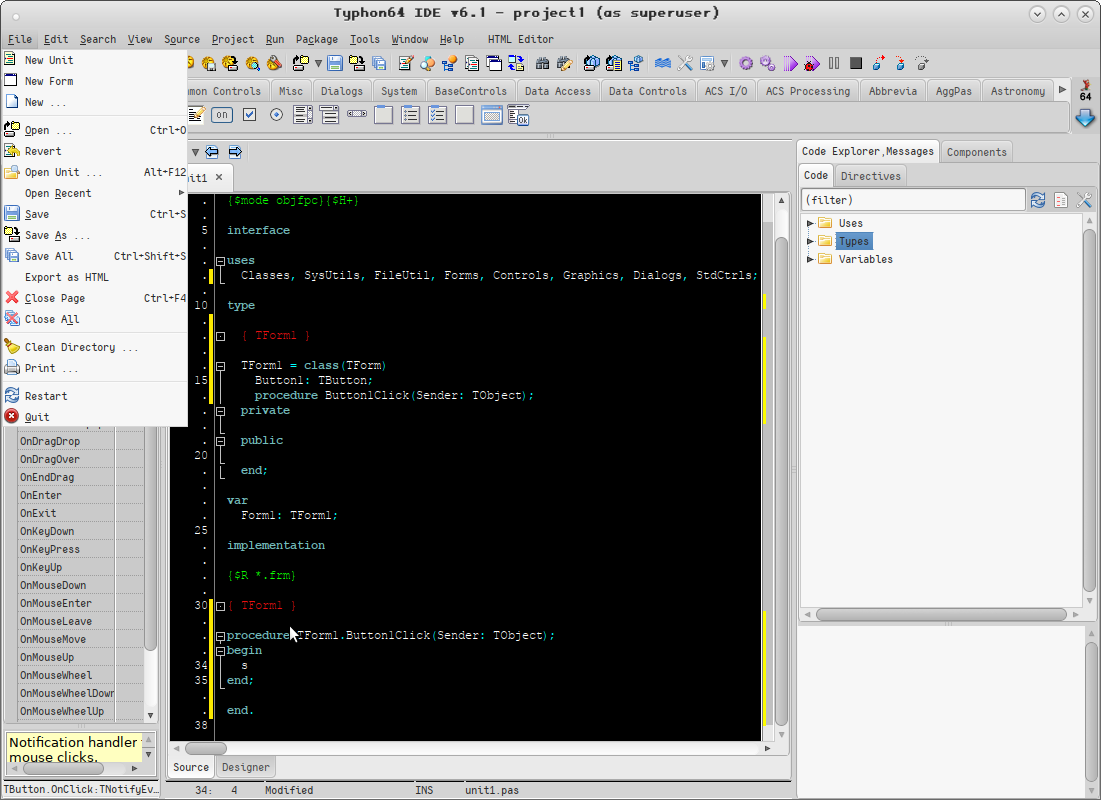The height and width of the screenshot is (800, 1101).
Task: Click the blue down arrow on the far right
Action: pos(1085,118)
